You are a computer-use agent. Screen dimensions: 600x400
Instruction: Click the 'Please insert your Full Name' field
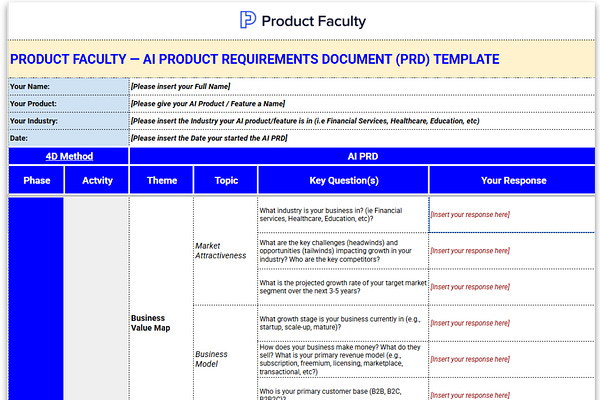tap(362, 87)
